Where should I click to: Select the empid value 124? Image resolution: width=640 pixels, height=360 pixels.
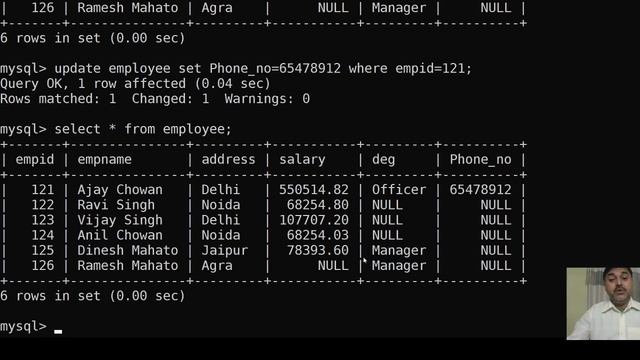[42, 235]
